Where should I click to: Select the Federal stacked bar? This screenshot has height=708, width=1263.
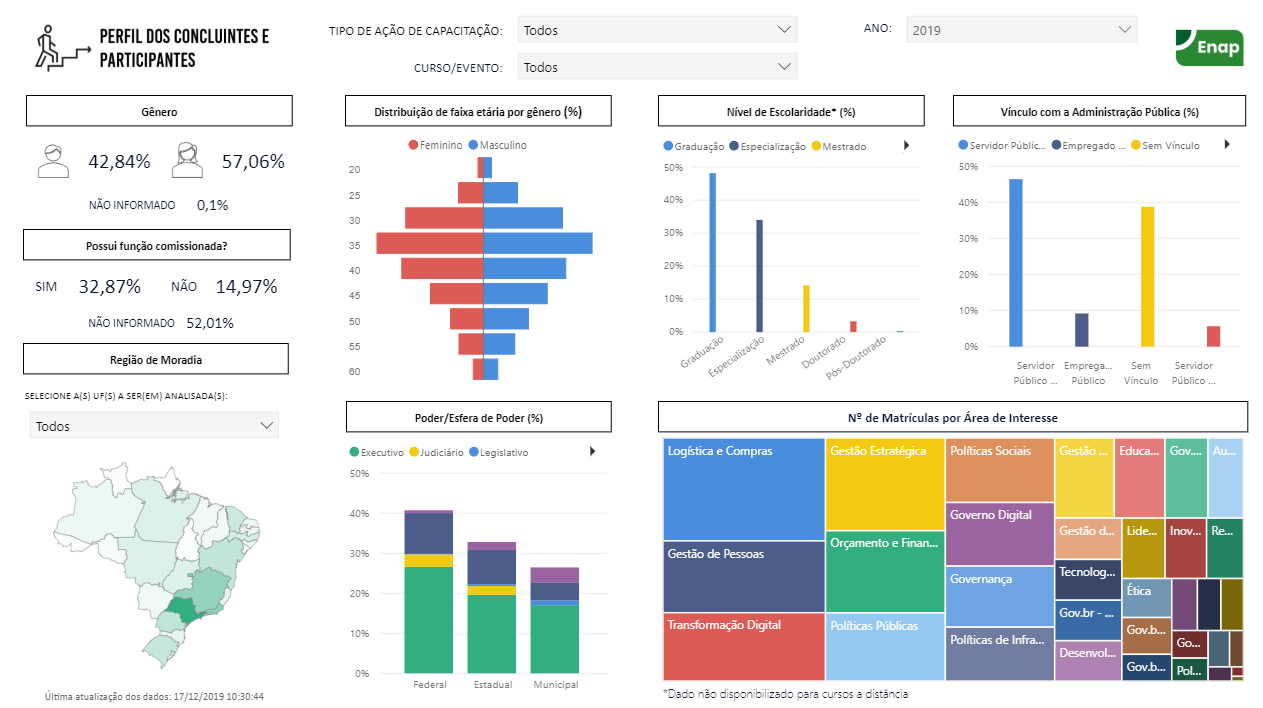pos(429,620)
